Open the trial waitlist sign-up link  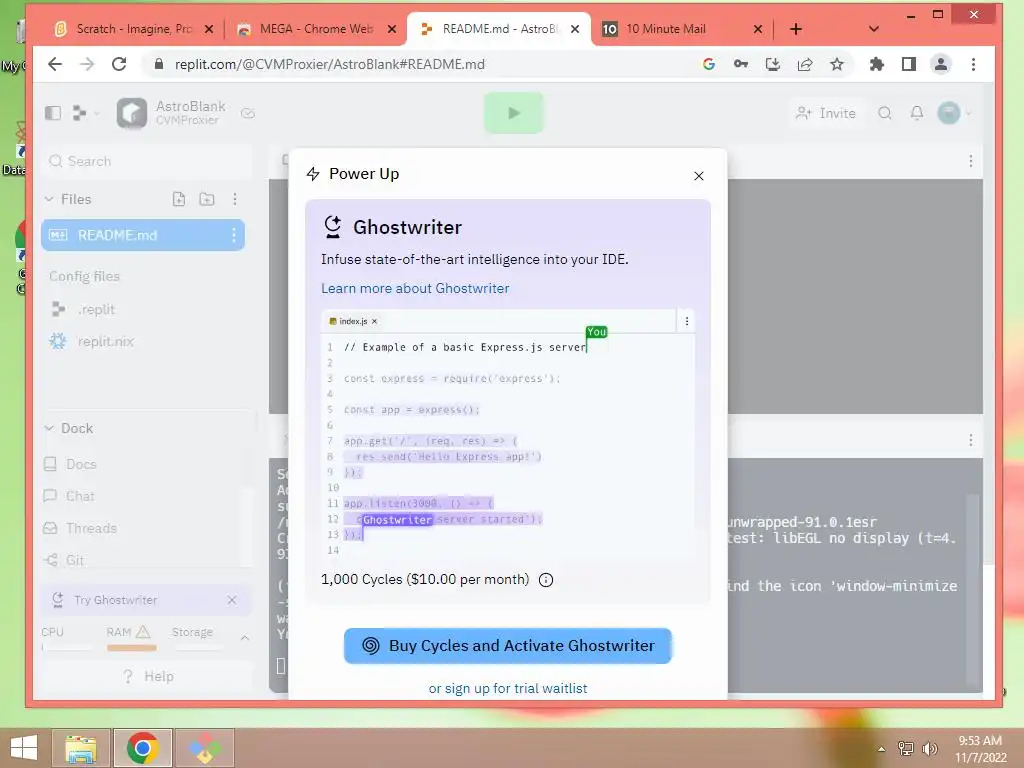[x=507, y=688]
